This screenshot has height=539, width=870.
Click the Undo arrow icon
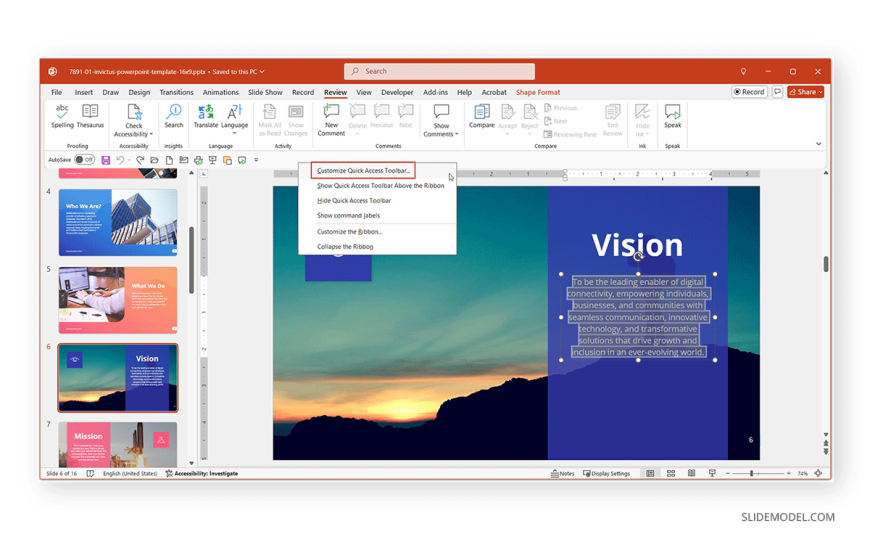(x=119, y=160)
